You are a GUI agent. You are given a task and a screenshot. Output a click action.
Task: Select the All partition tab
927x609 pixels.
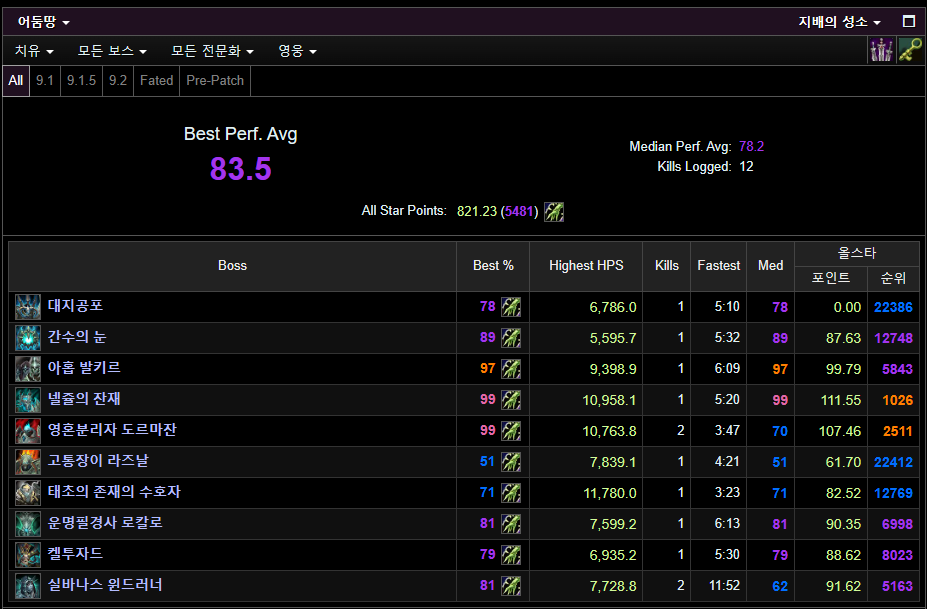coord(16,80)
